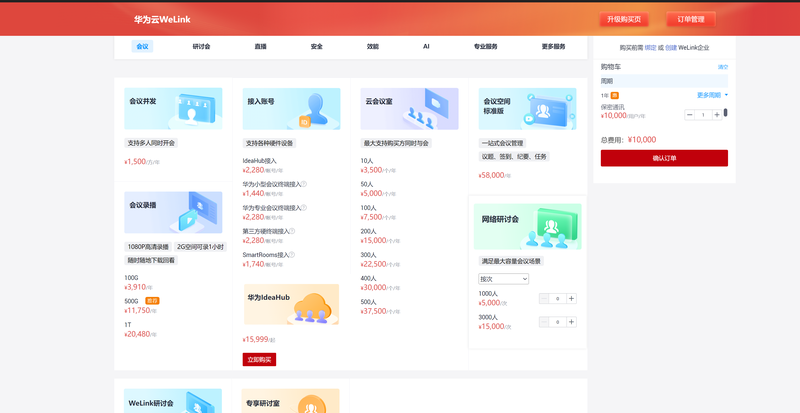Expand the 更多周期 dropdown arrow
The image size is (800, 413).
(726, 95)
